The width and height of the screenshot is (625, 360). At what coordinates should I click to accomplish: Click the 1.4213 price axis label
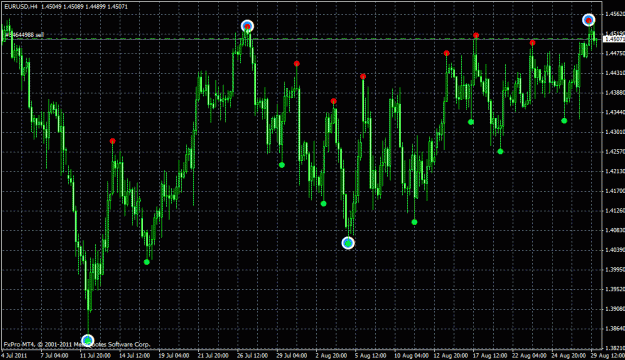pyautogui.click(x=615, y=171)
